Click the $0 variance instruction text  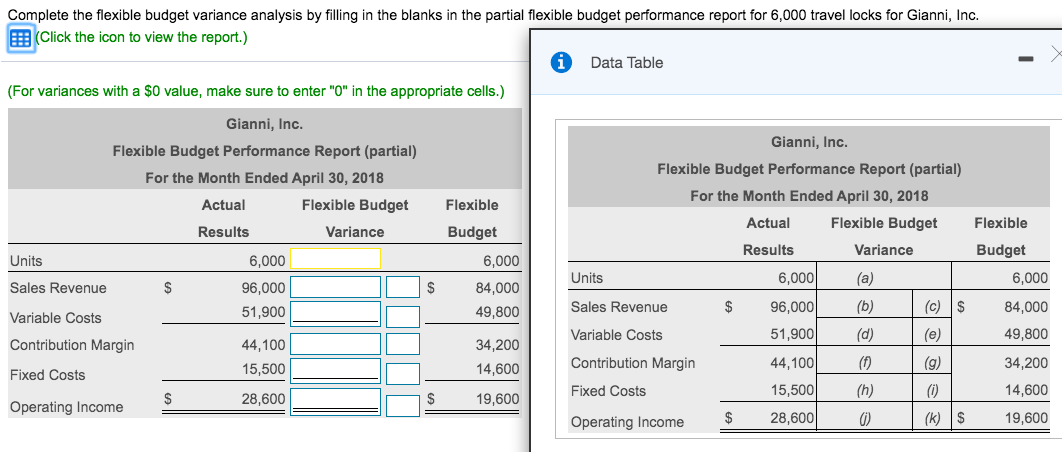(x=255, y=91)
